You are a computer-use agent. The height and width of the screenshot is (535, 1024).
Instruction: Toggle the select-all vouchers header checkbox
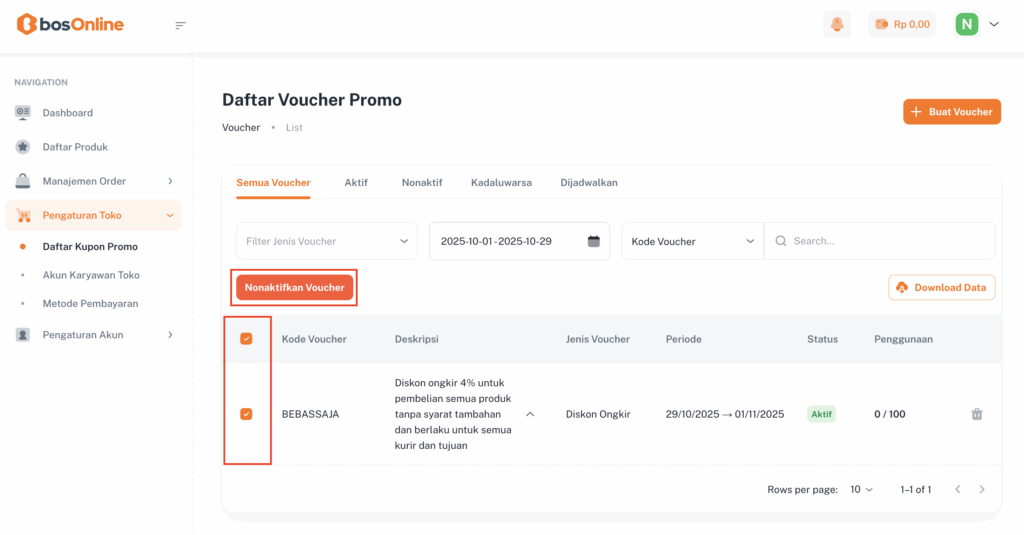coord(246,339)
